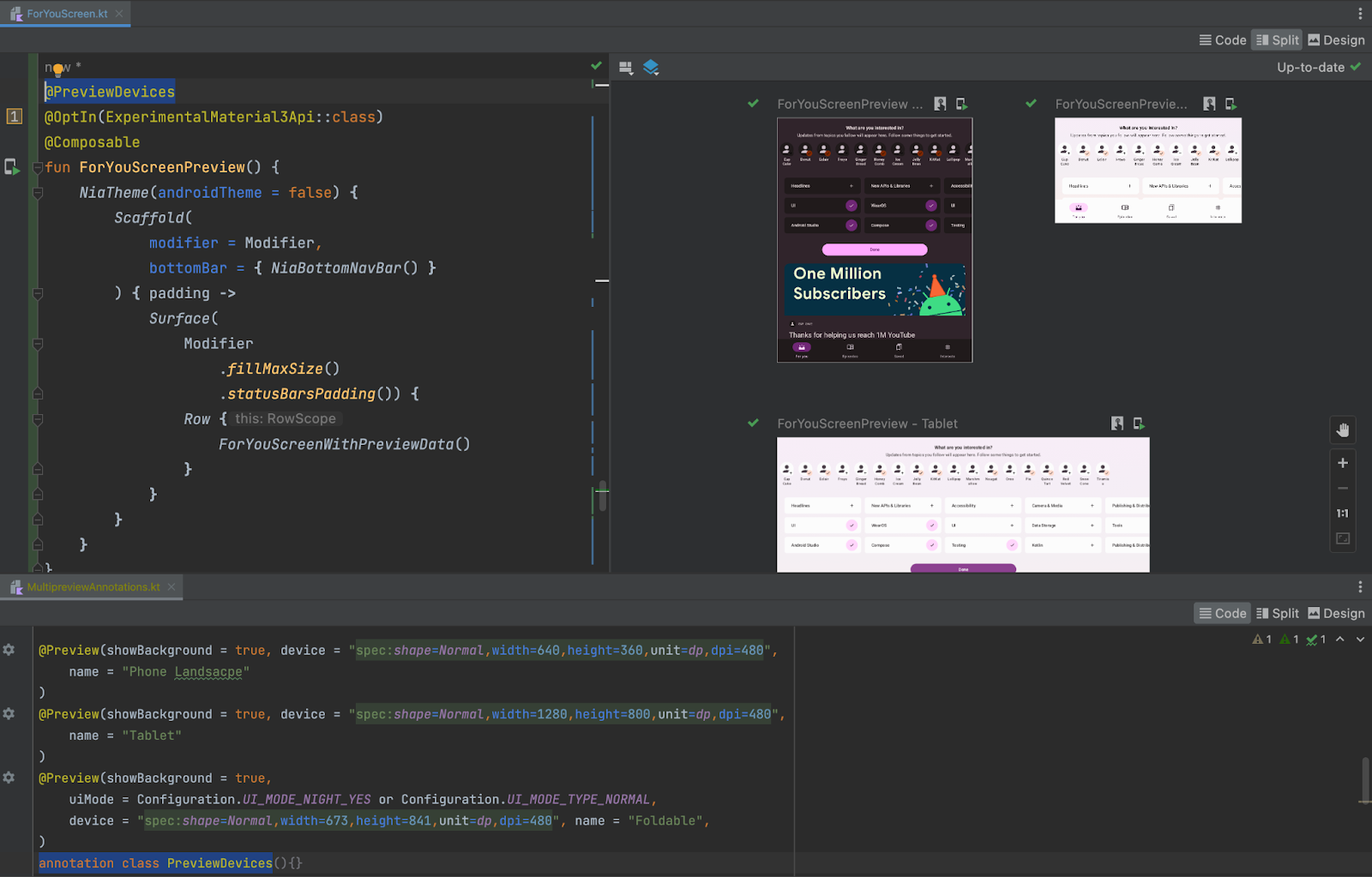Click the Up-to-date status indicator
Viewport: 1372px width, 877px height.
tap(1310, 66)
